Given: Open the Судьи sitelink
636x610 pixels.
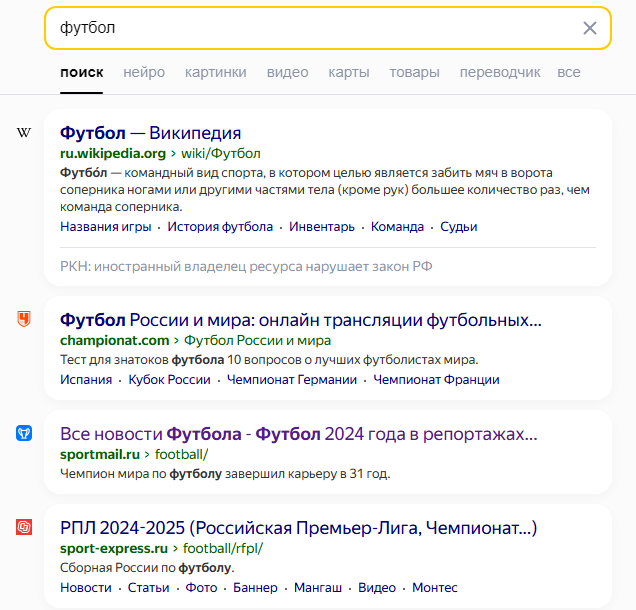Looking at the screenshot, I should click(459, 226).
